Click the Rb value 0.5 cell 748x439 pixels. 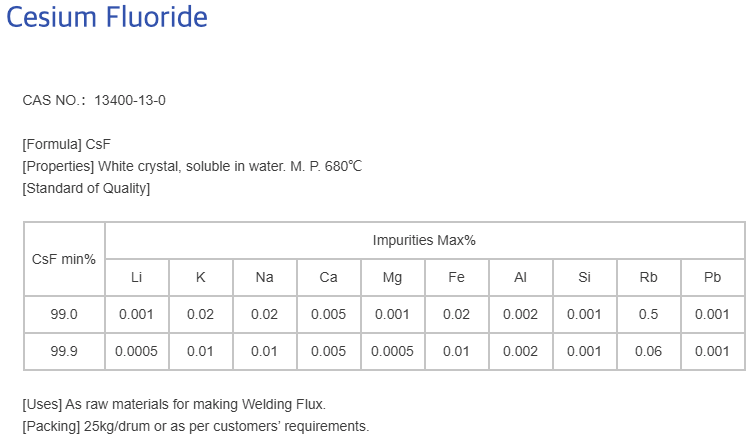tap(649, 314)
